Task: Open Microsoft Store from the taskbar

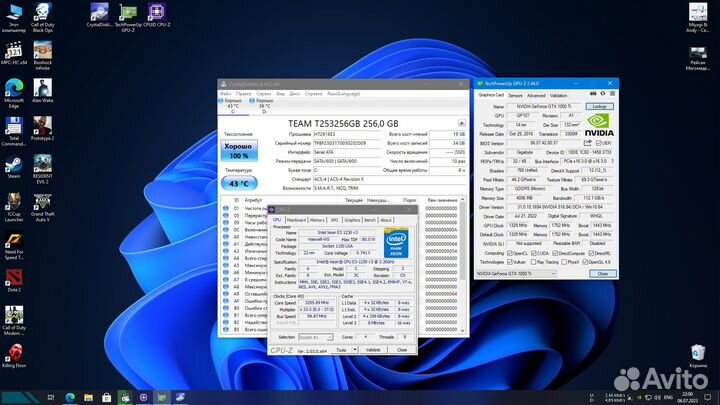Action: [107, 397]
